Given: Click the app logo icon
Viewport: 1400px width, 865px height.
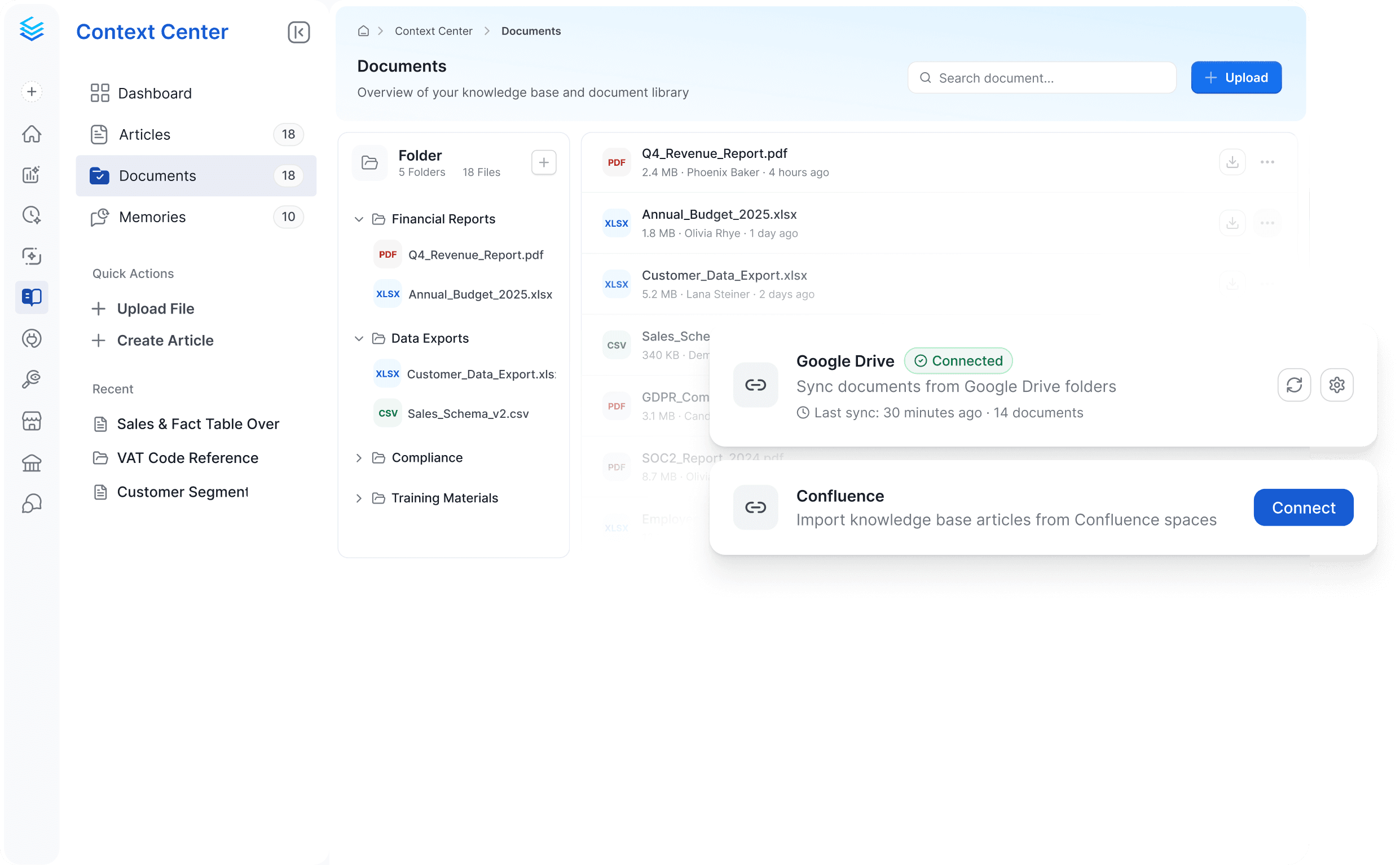Looking at the screenshot, I should (32, 29).
